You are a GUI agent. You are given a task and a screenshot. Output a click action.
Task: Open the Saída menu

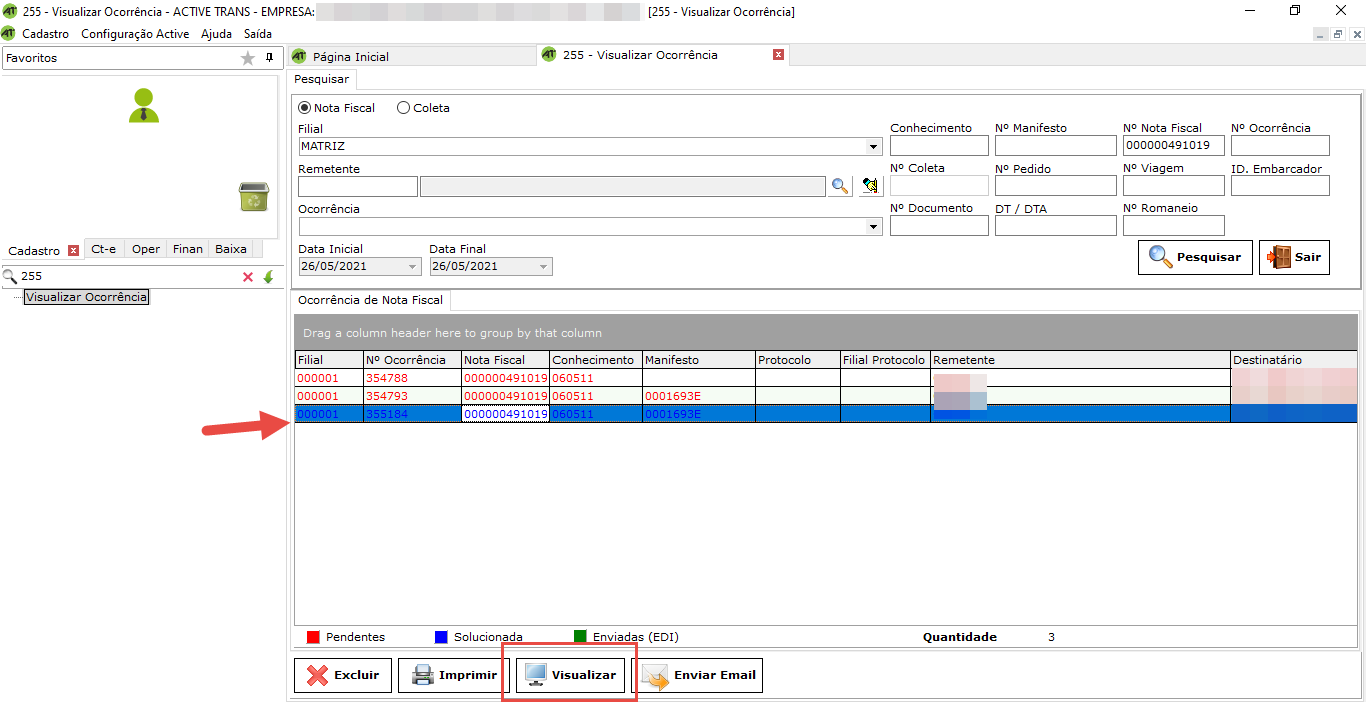pos(258,33)
